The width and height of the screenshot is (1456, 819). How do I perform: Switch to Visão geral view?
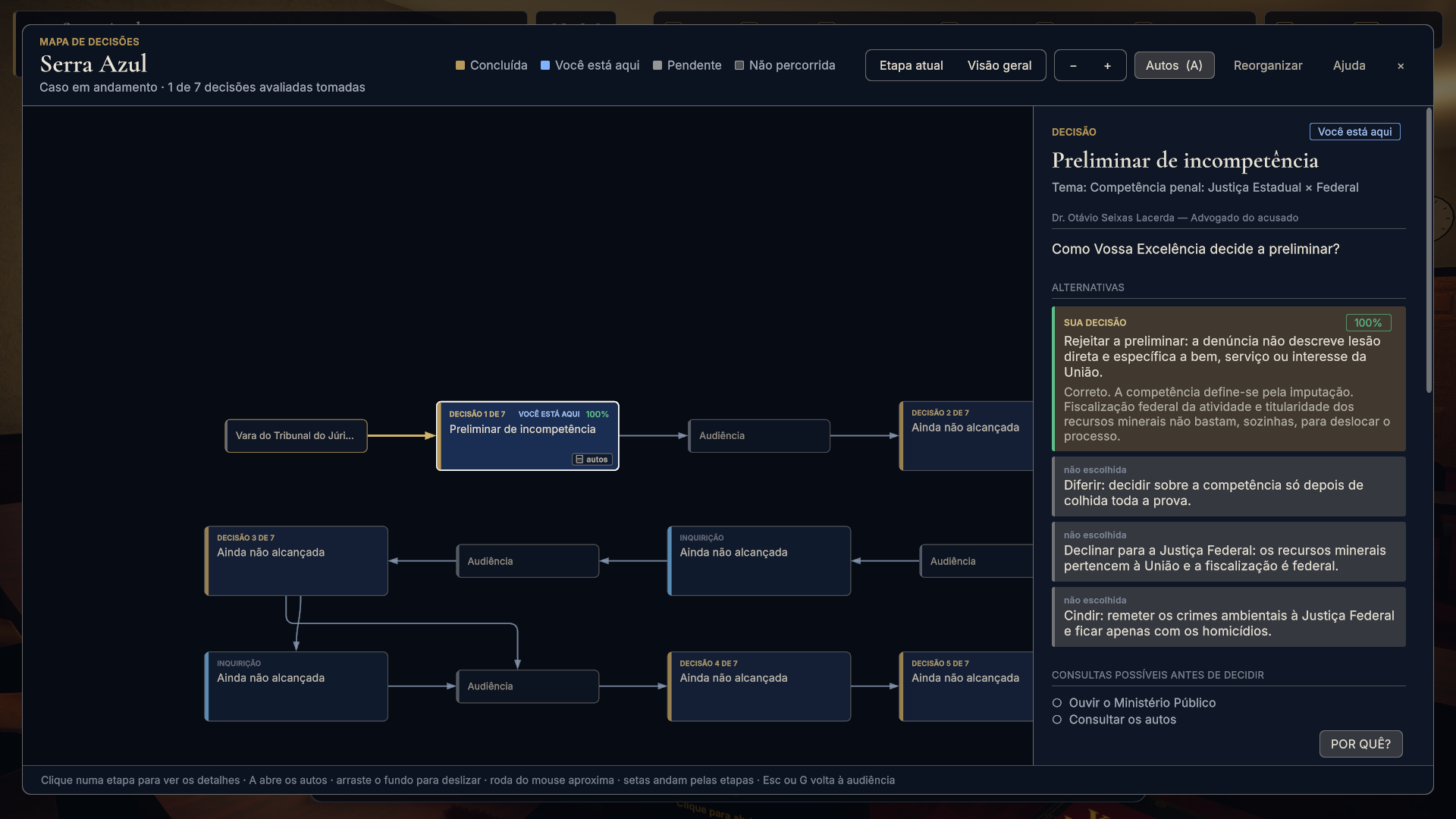click(999, 66)
